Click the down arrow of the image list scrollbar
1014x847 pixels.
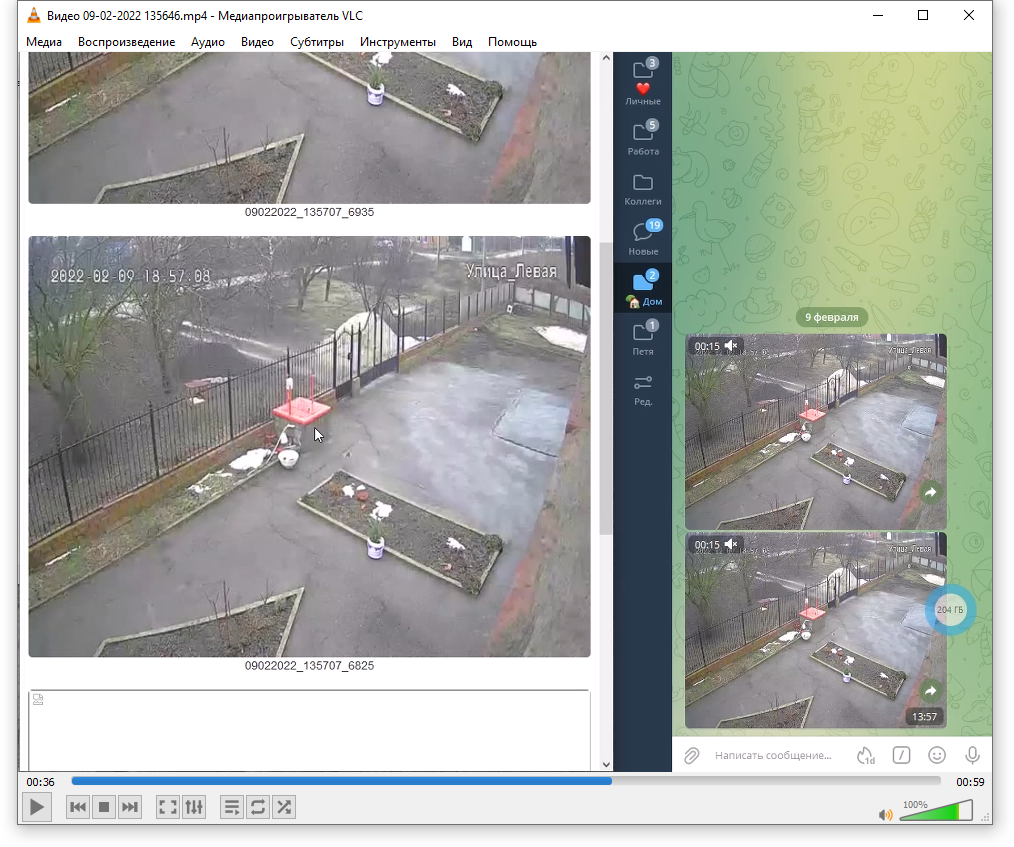click(606, 764)
